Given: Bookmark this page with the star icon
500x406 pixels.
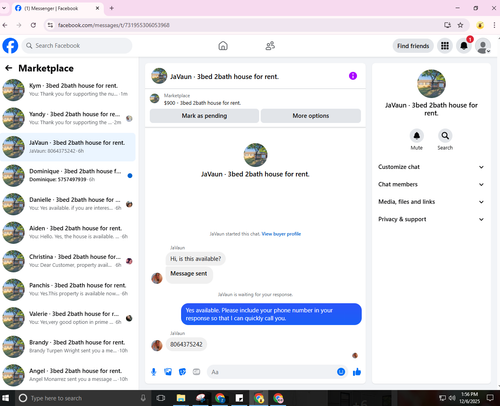Looking at the screenshot, I should (460, 25).
